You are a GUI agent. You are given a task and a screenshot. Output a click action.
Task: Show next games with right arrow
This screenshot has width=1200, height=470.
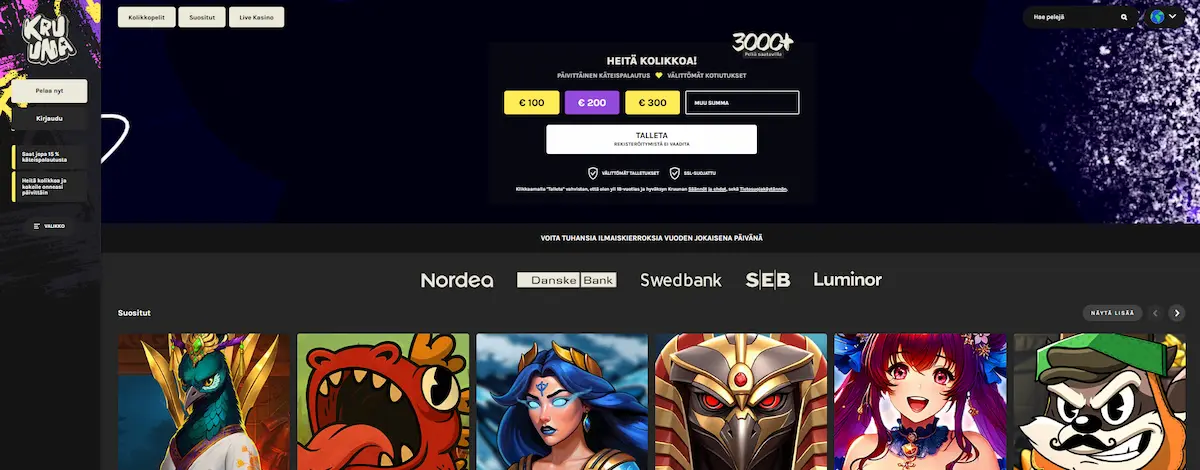(x=1177, y=313)
